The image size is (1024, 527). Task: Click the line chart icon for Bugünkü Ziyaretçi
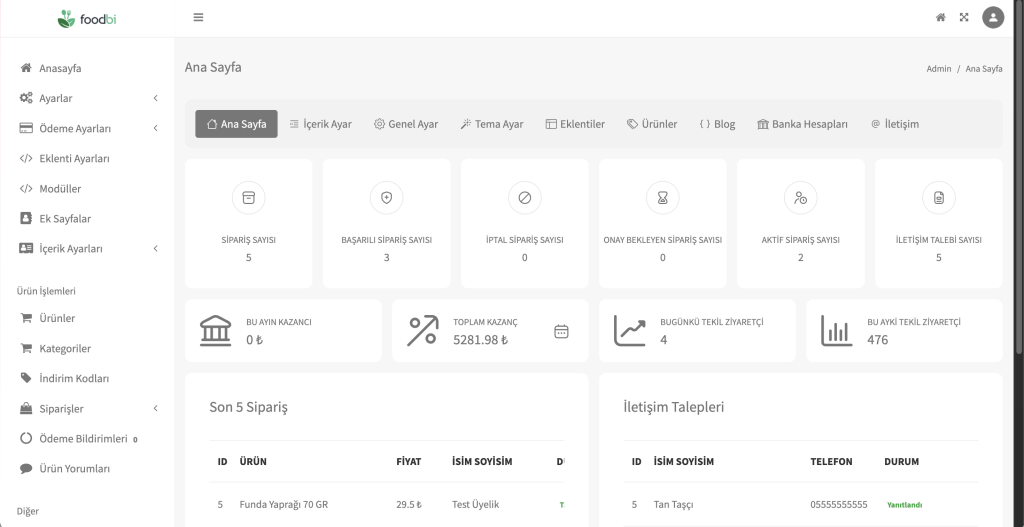(x=630, y=330)
